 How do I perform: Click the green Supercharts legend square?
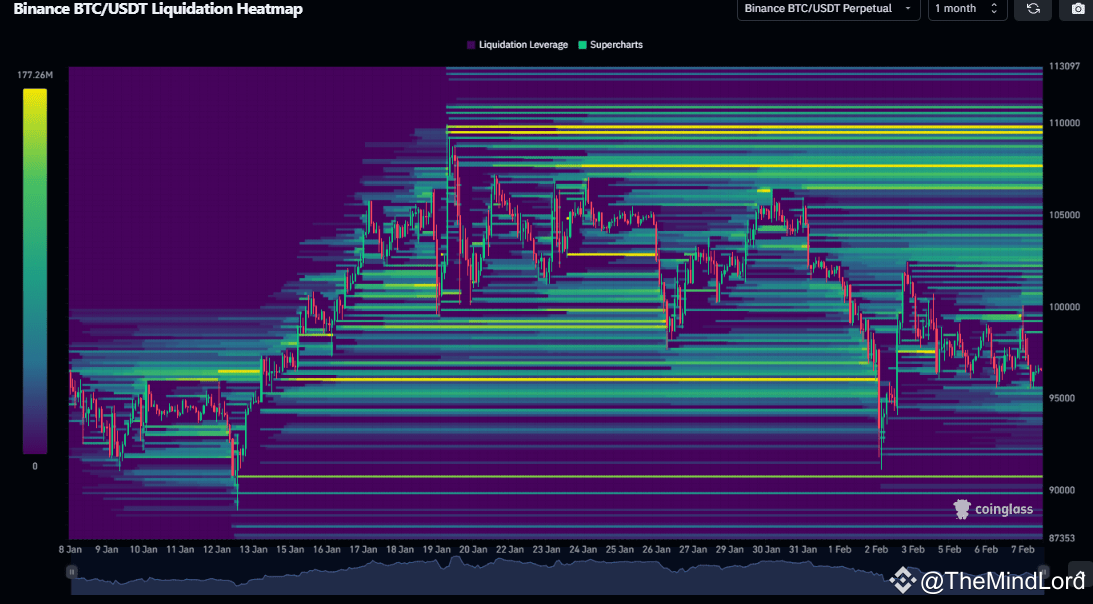(x=584, y=44)
